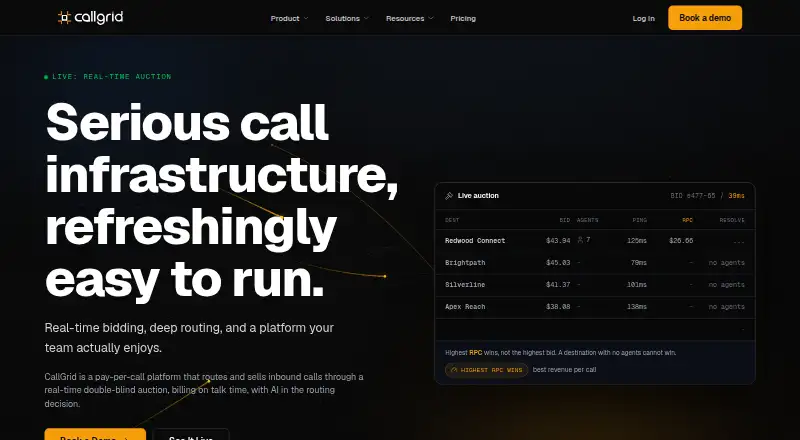Click the $43.94 bid value
Screen dimensions: 800x440
[558, 240]
